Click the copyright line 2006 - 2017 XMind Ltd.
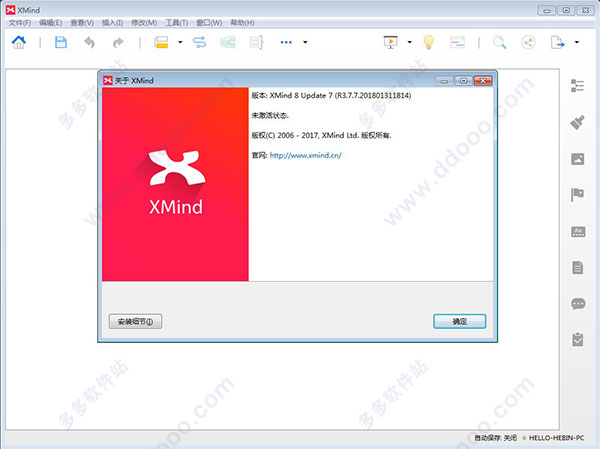The height and width of the screenshot is (449, 600). click(x=321, y=136)
